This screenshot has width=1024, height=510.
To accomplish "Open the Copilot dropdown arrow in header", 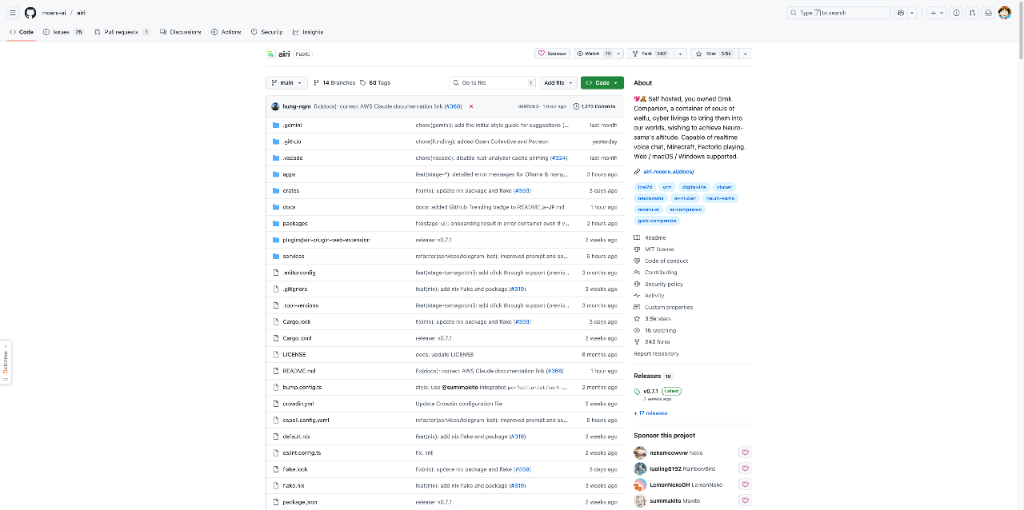I will [x=912, y=12].
